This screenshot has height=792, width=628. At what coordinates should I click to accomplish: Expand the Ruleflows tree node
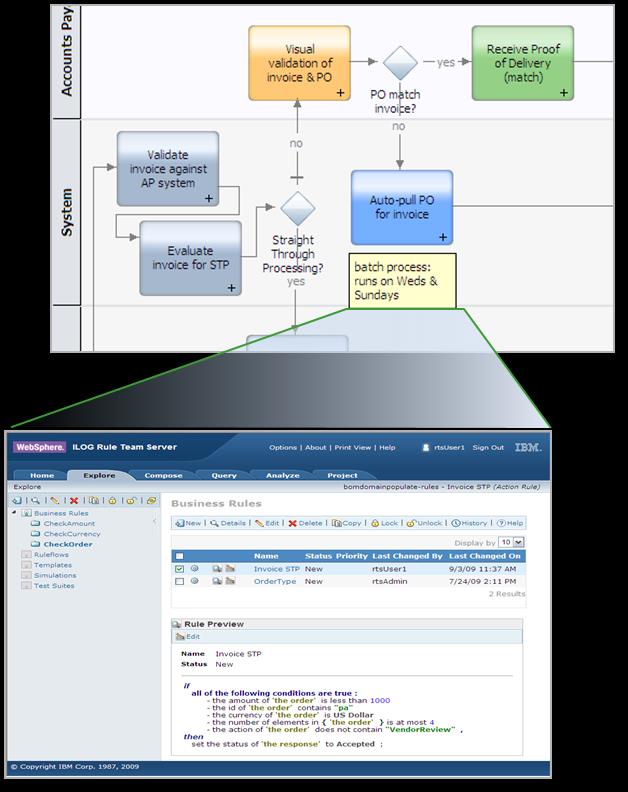(x=26, y=555)
